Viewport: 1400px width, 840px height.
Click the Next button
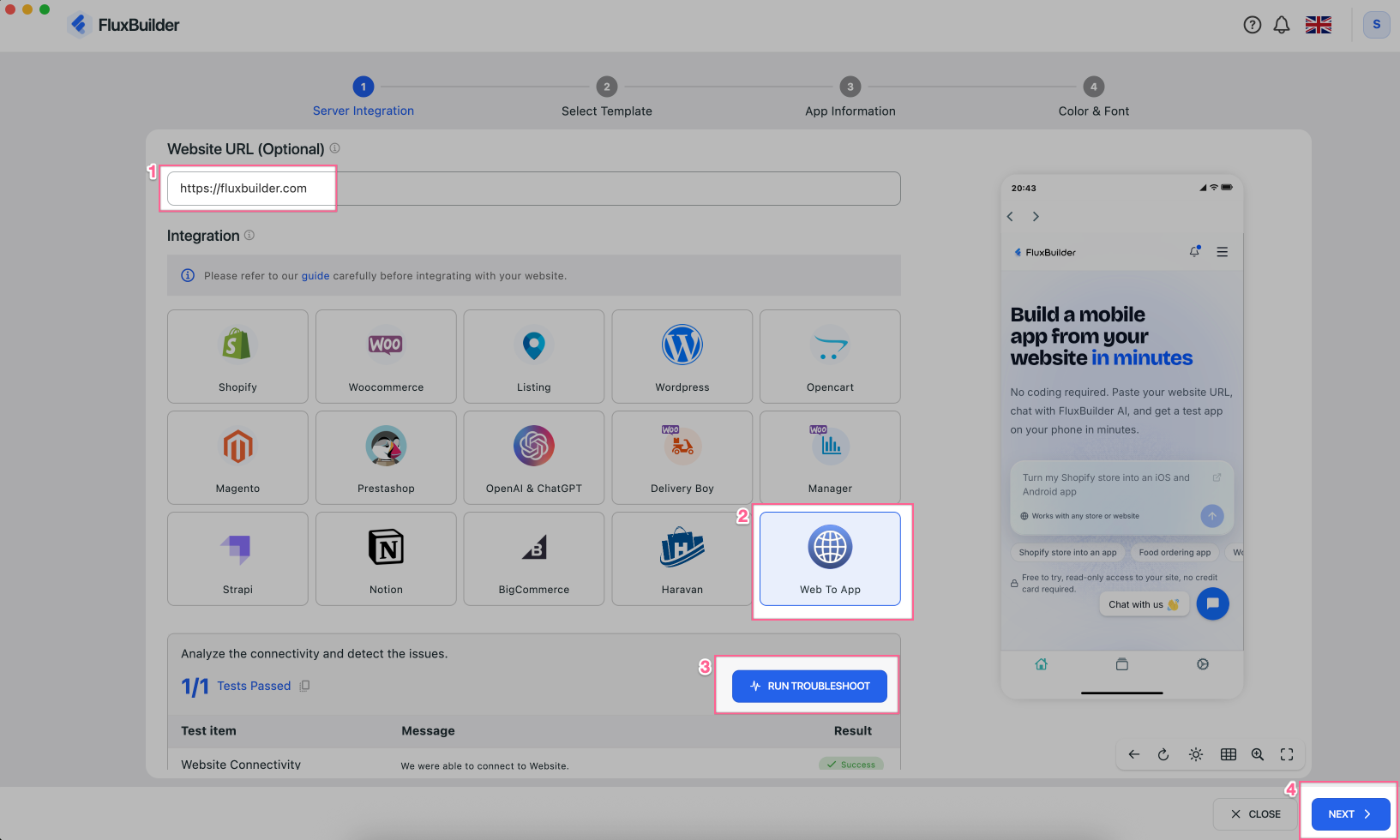coord(1350,814)
